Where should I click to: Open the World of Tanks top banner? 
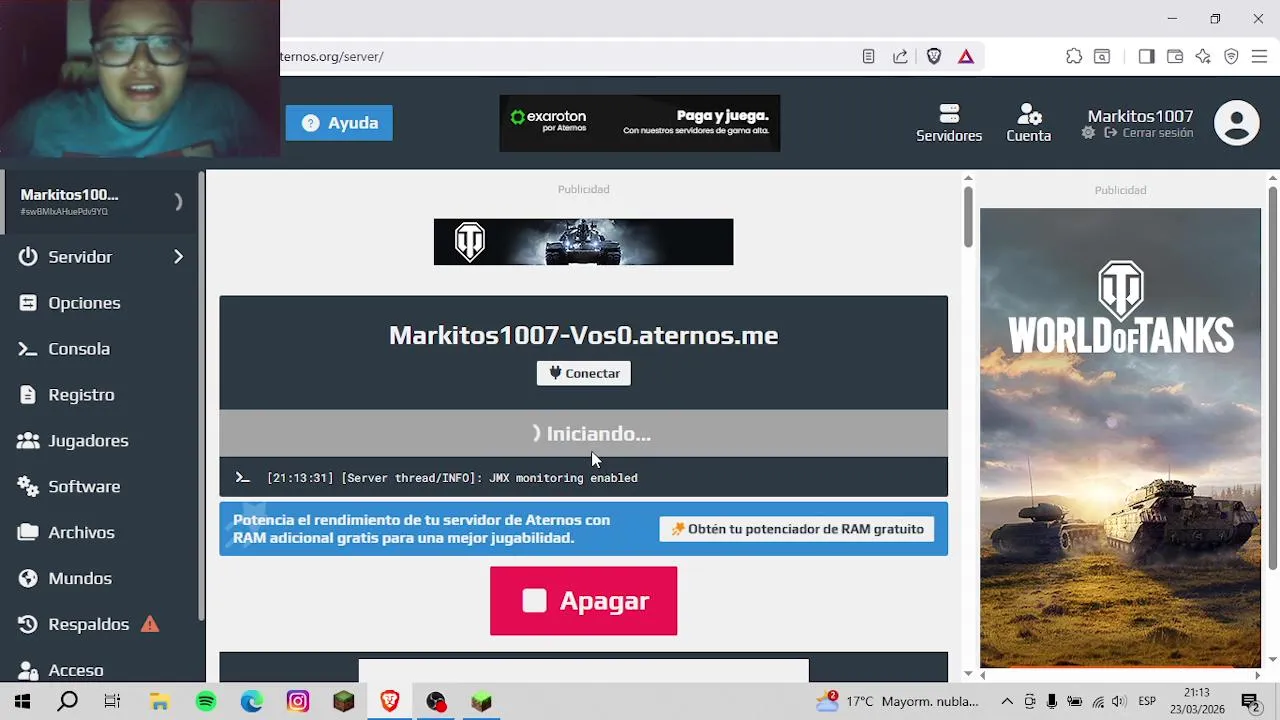[x=584, y=242]
